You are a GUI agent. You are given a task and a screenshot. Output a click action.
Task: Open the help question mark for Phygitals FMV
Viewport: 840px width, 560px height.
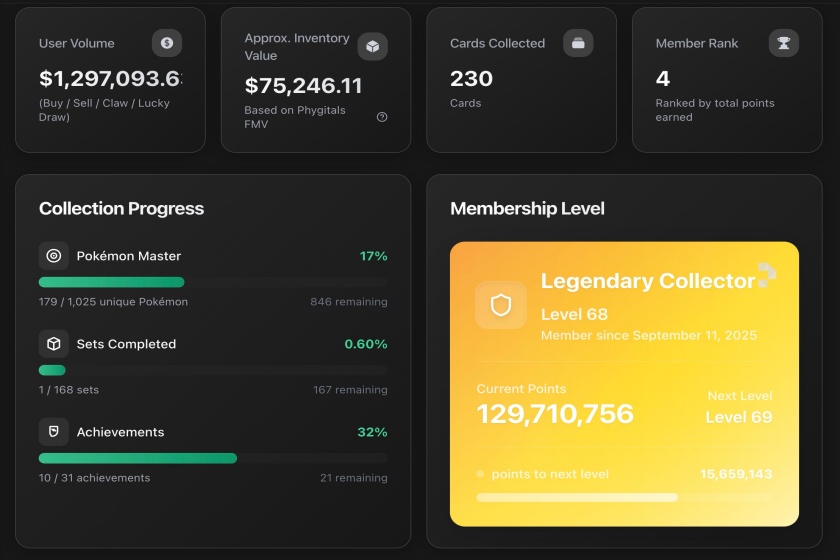click(x=382, y=117)
